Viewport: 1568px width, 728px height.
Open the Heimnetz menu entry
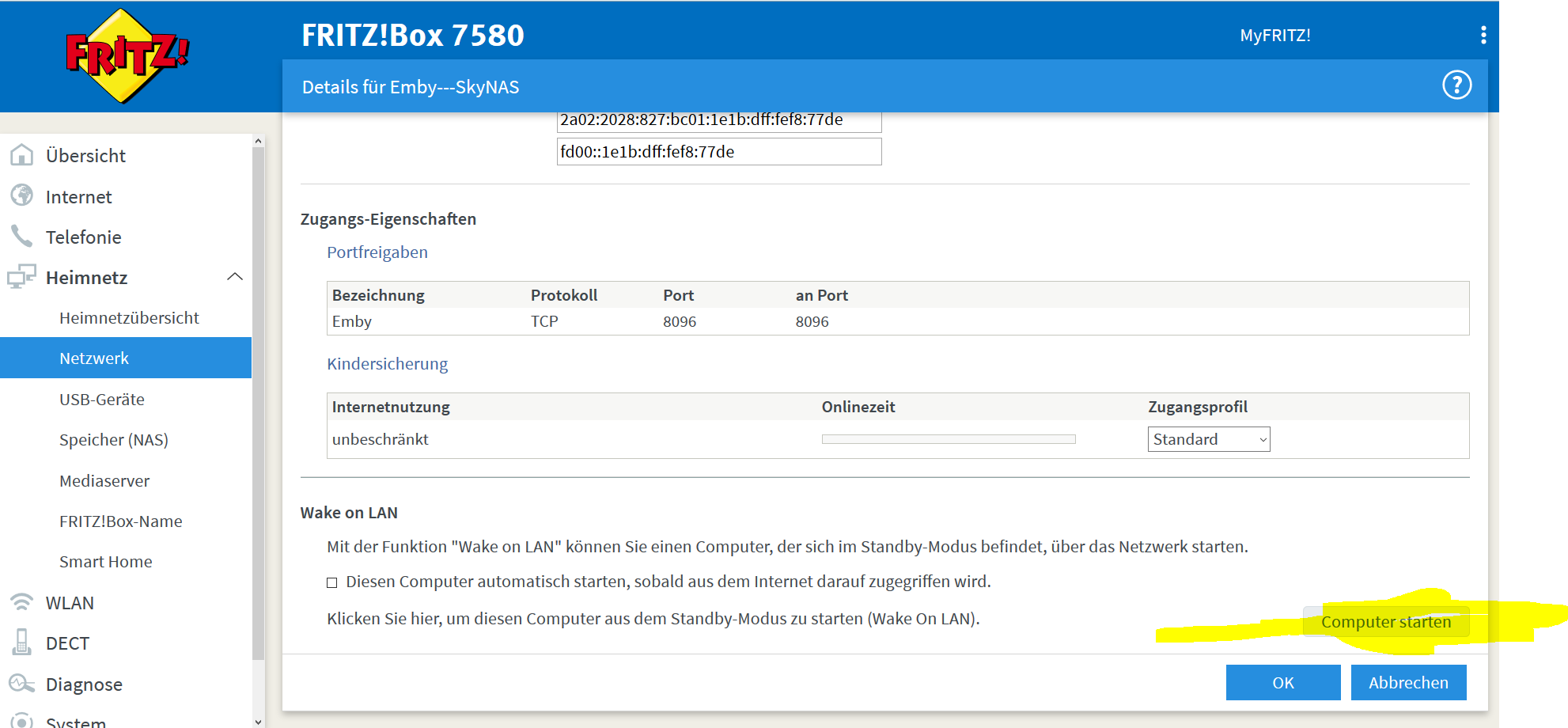pyautogui.click(x=87, y=278)
